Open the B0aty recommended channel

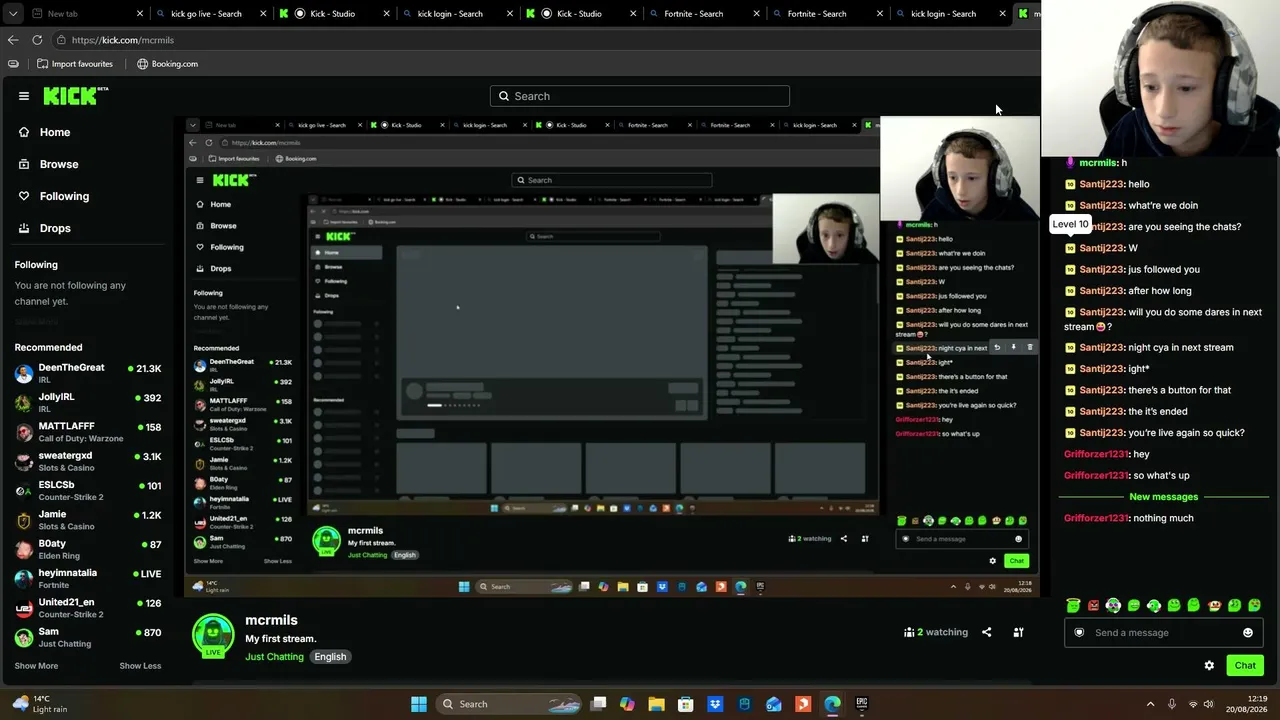(88, 549)
